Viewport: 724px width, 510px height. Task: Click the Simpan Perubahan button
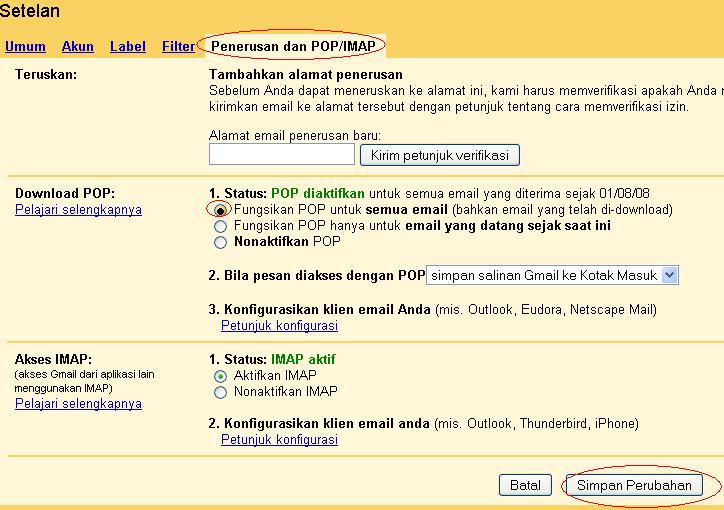(x=634, y=485)
